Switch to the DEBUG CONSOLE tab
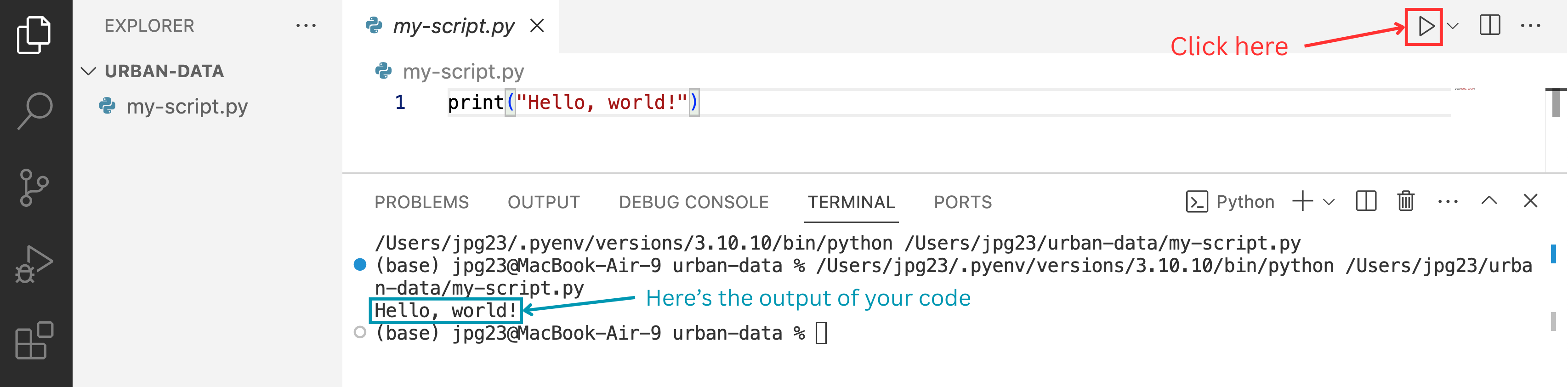This screenshot has height=387, width=1568. (x=693, y=202)
